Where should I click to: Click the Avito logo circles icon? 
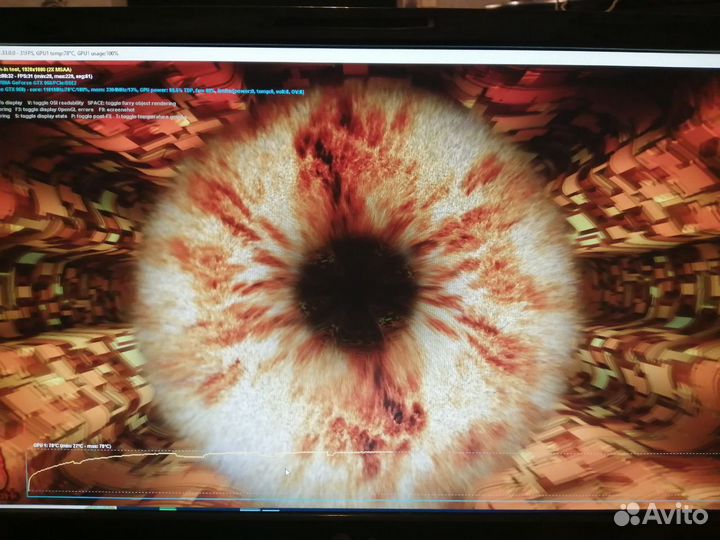pos(627,513)
